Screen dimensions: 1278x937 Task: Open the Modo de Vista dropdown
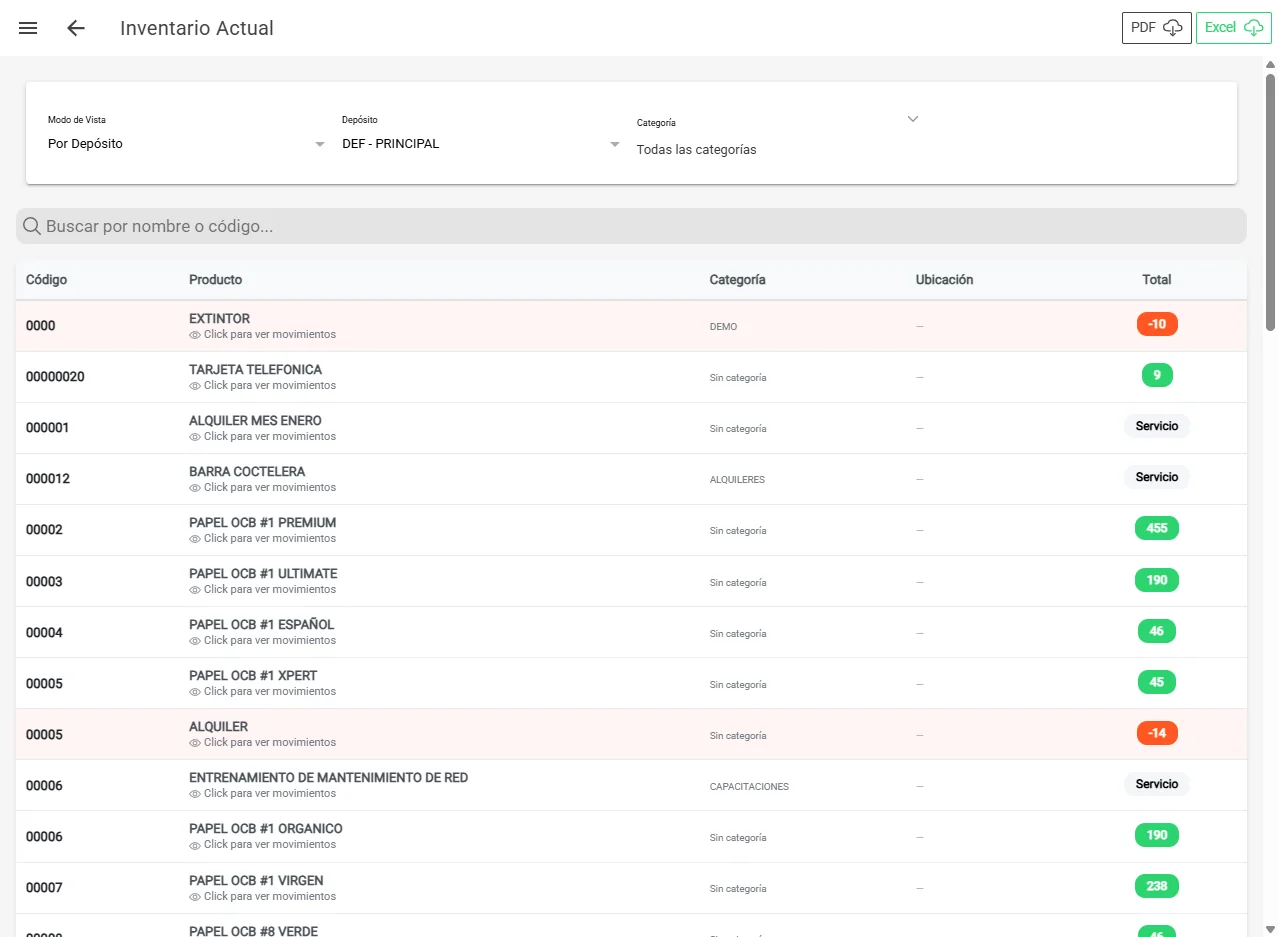click(187, 144)
